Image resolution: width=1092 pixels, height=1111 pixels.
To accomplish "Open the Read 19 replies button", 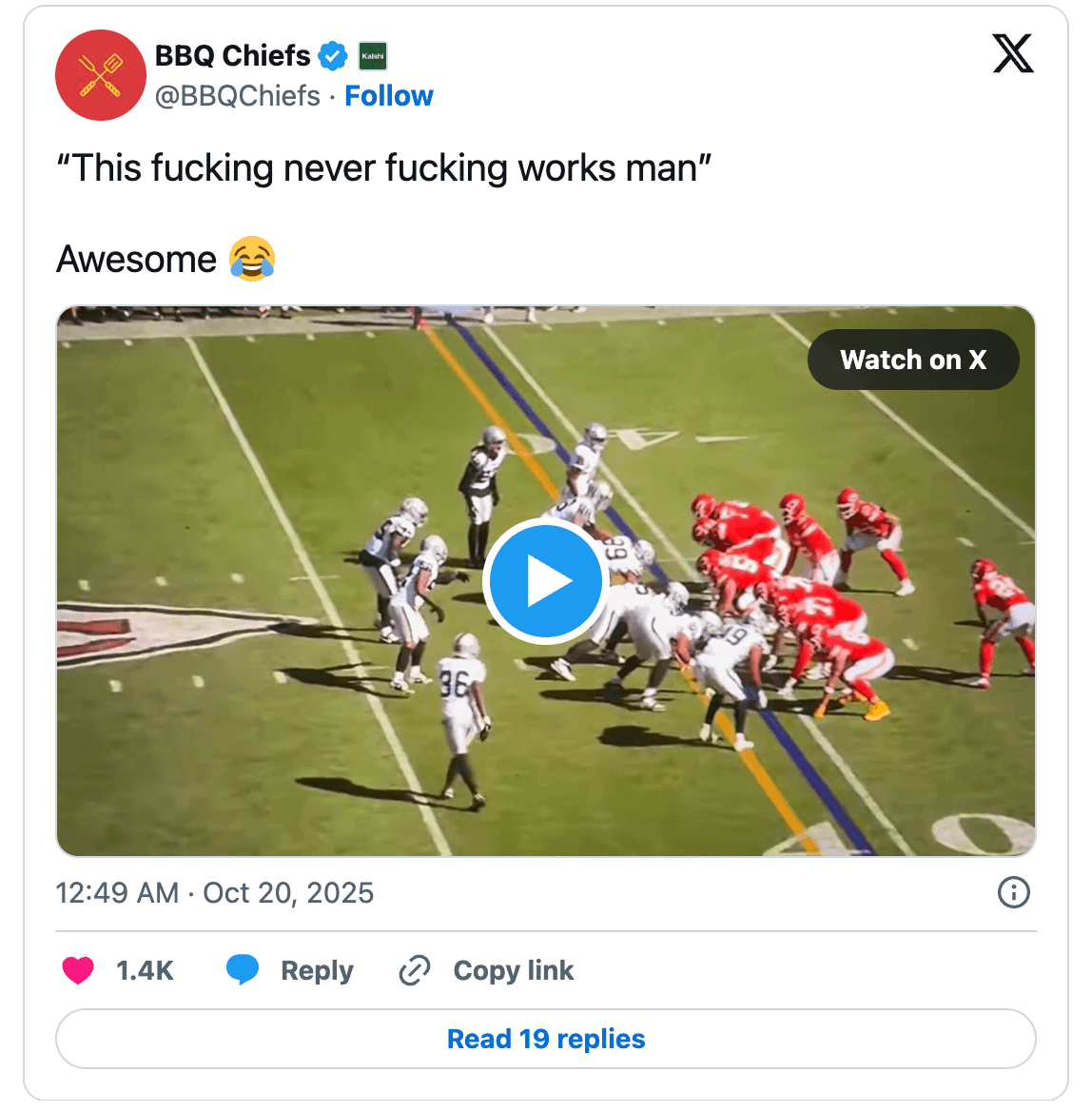I will [x=546, y=1039].
